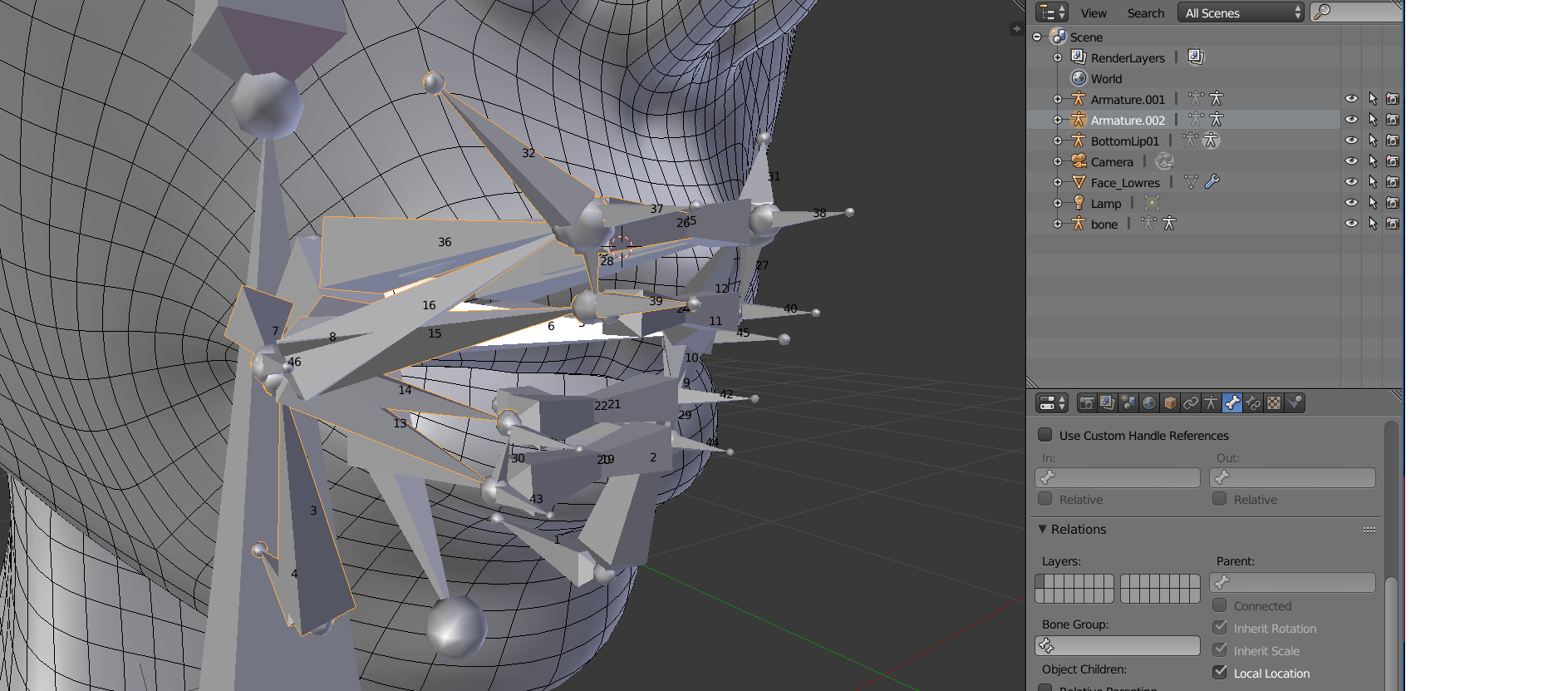The height and width of the screenshot is (691, 1568).
Task: Select the Lamp object in the outliner
Action: [x=1106, y=203]
